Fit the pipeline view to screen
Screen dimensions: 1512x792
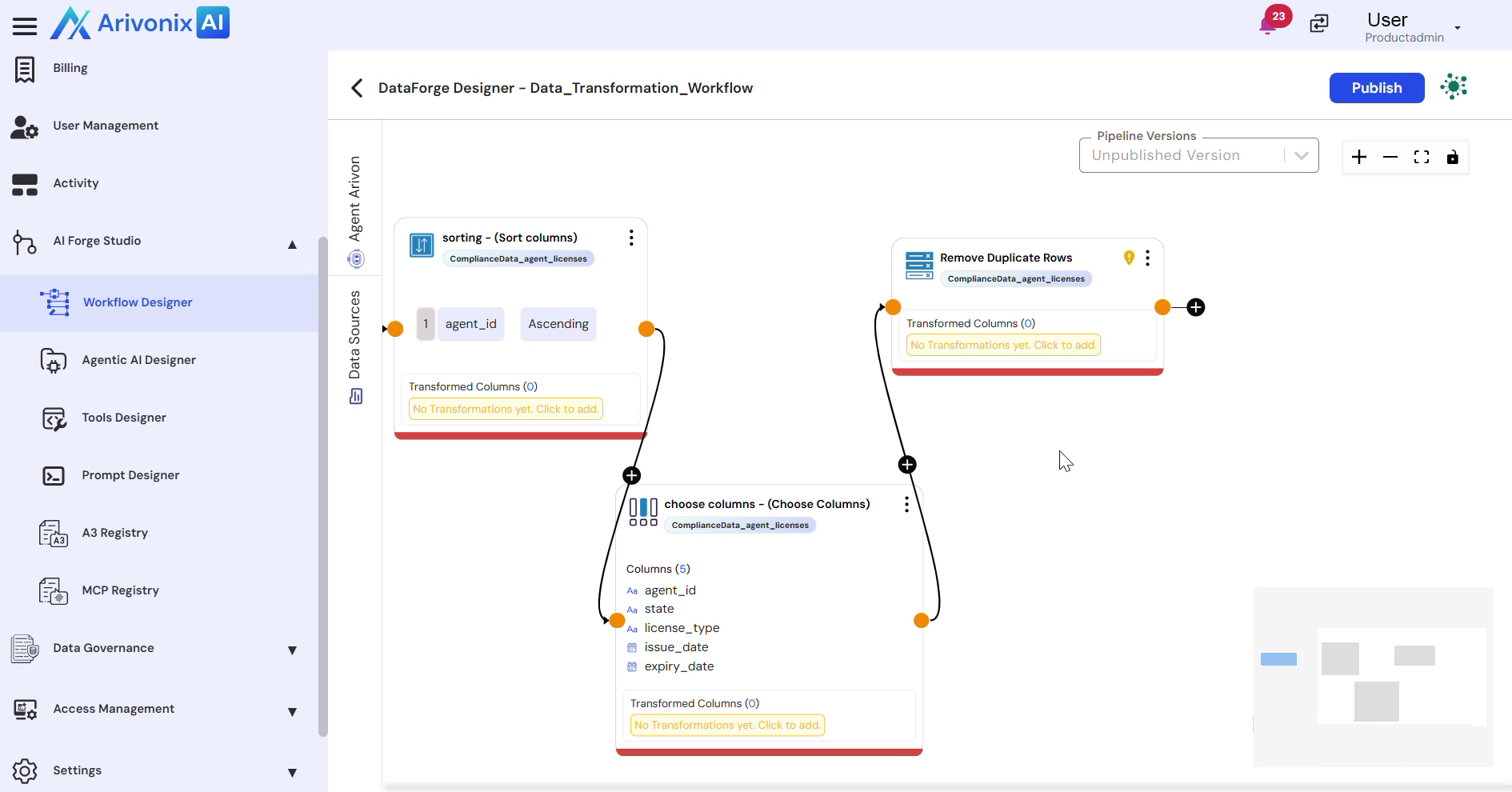coord(1421,157)
